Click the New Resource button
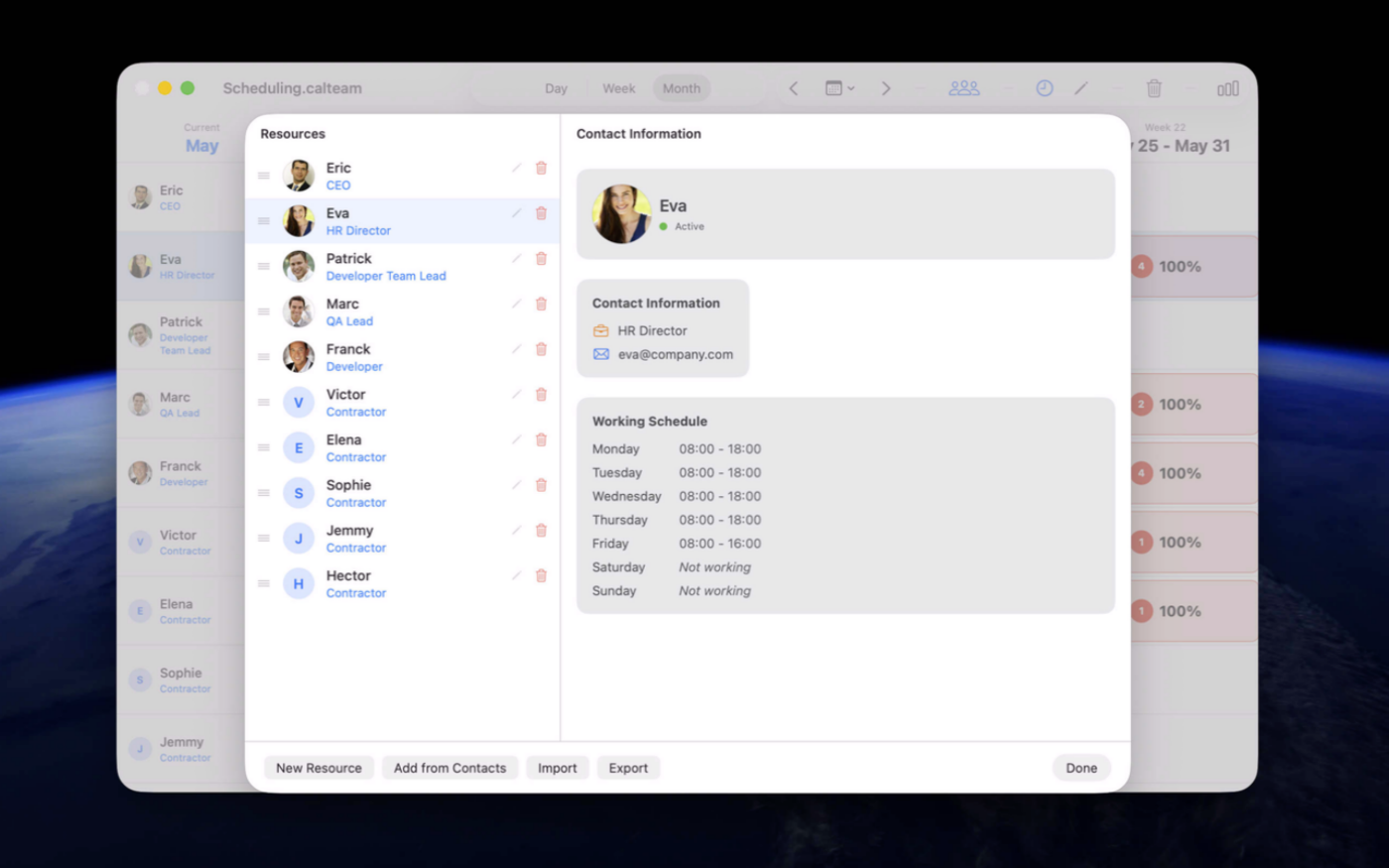 click(x=319, y=768)
